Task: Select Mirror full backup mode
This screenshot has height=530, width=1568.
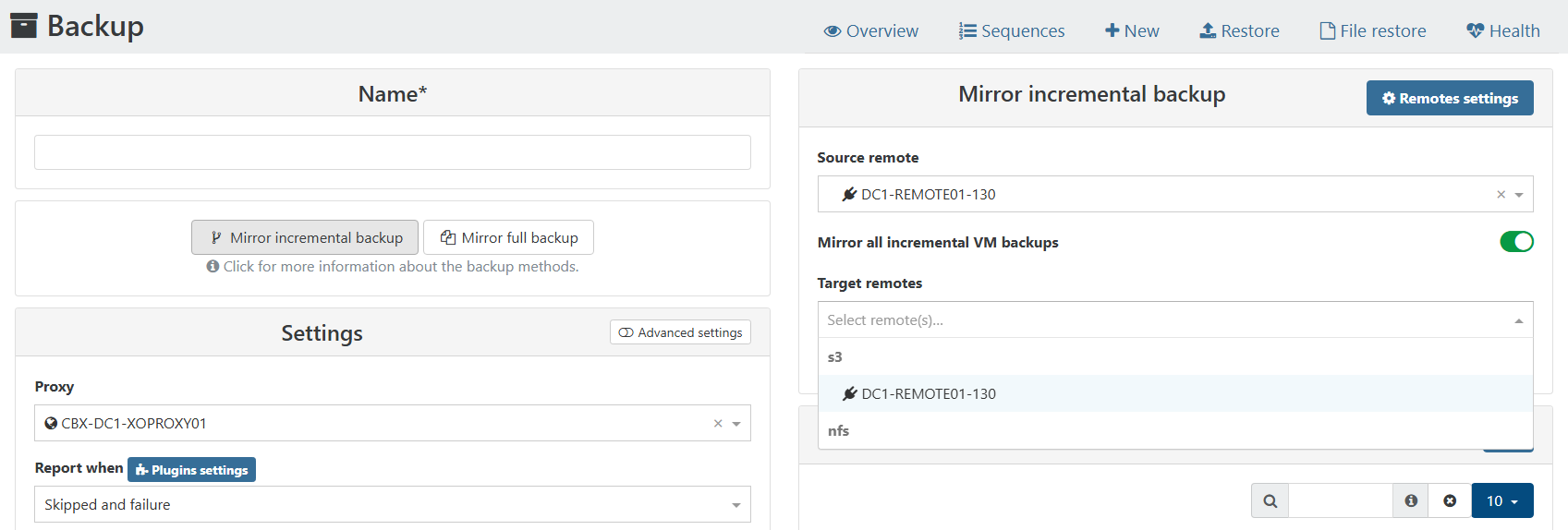Action: (508, 237)
